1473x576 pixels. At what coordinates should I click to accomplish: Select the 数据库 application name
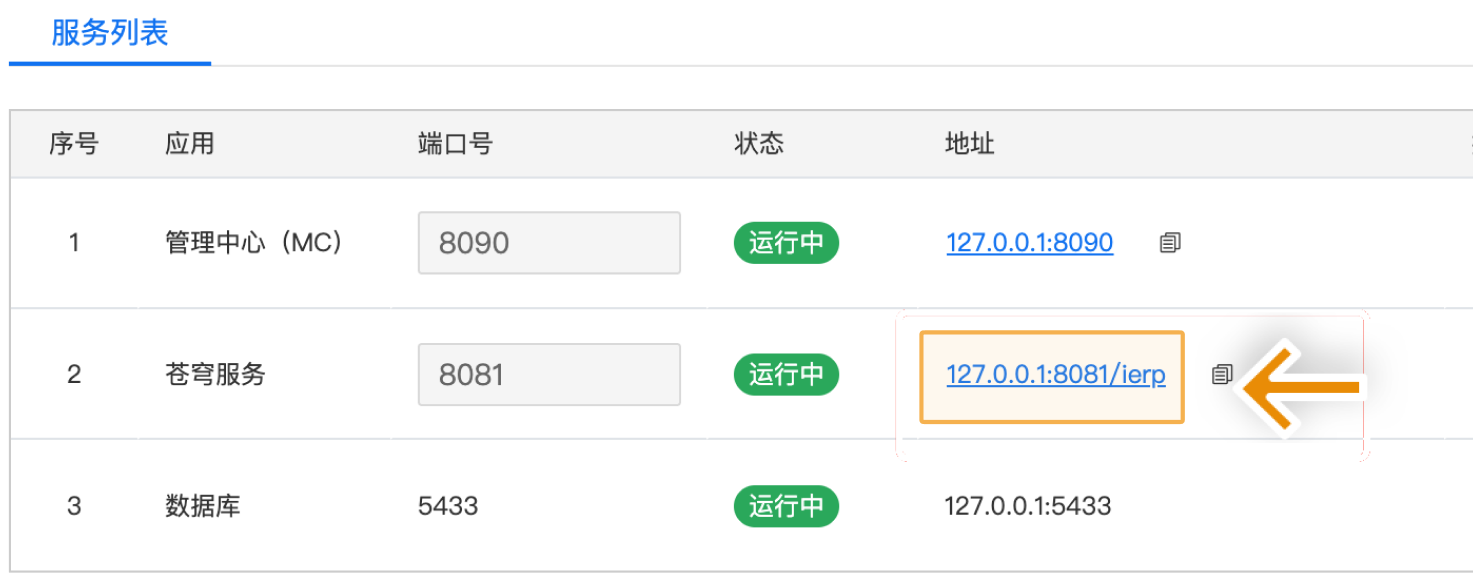click(x=203, y=506)
